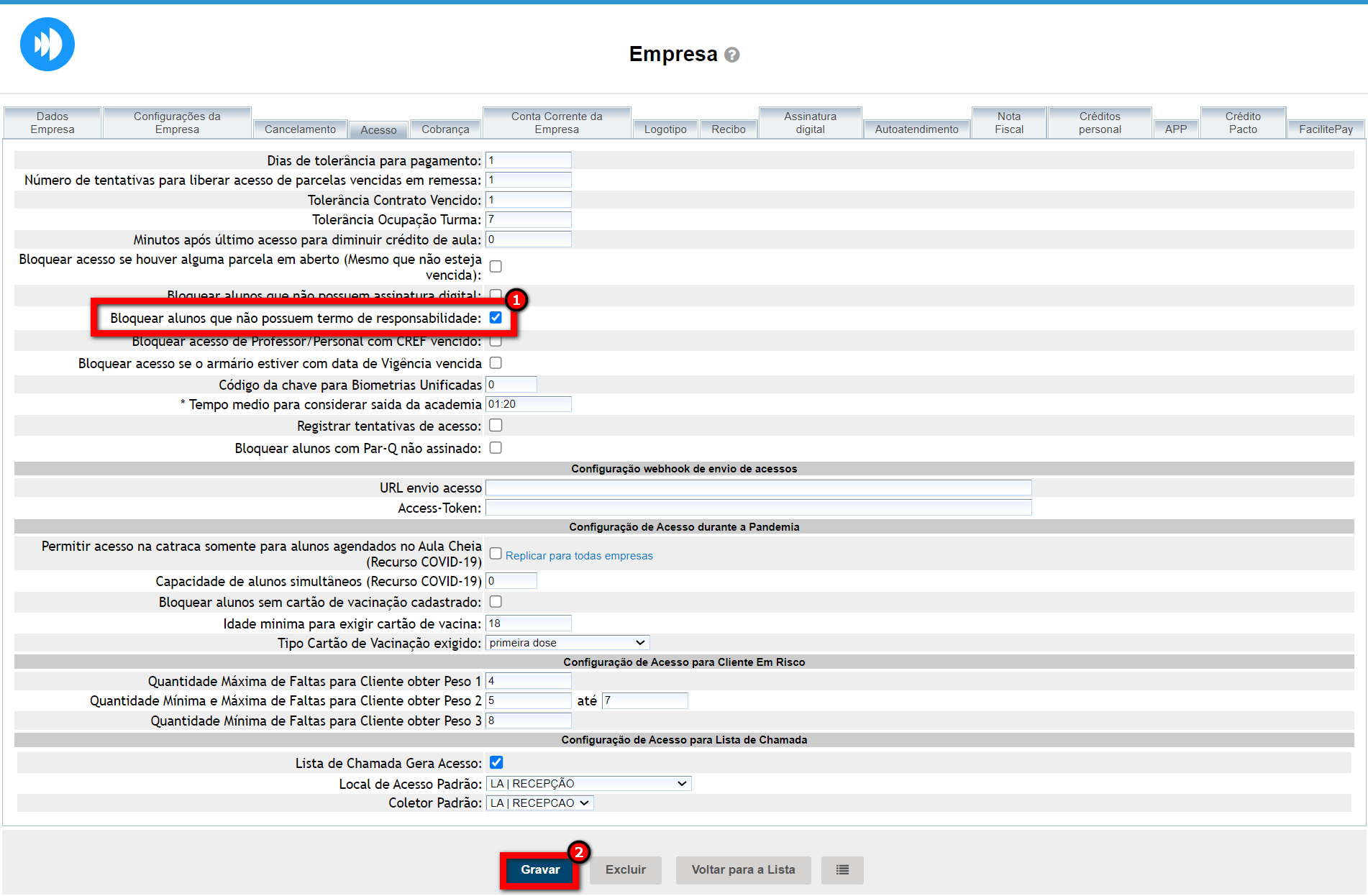Expand Local de Acesso Padrão dropdown
The width and height of the screenshot is (1368, 896).
coord(588,784)
